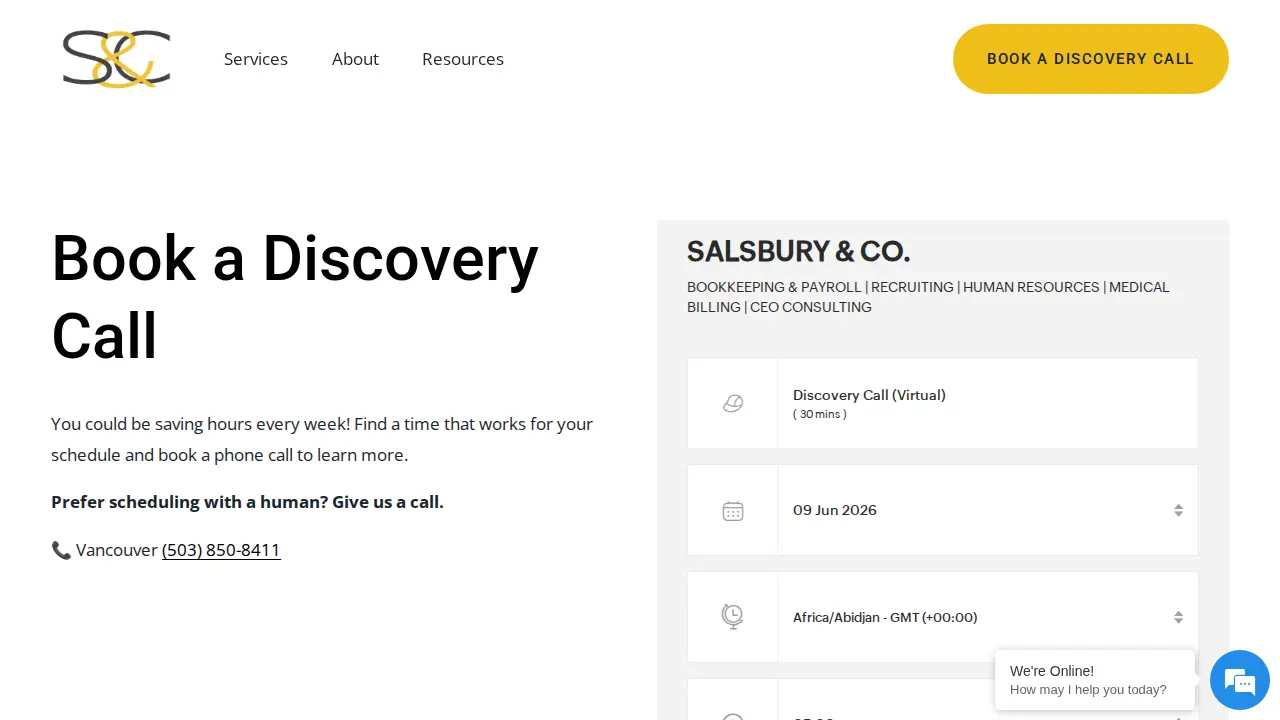Click the Book a Discovery Call button

click(1091, 59)
